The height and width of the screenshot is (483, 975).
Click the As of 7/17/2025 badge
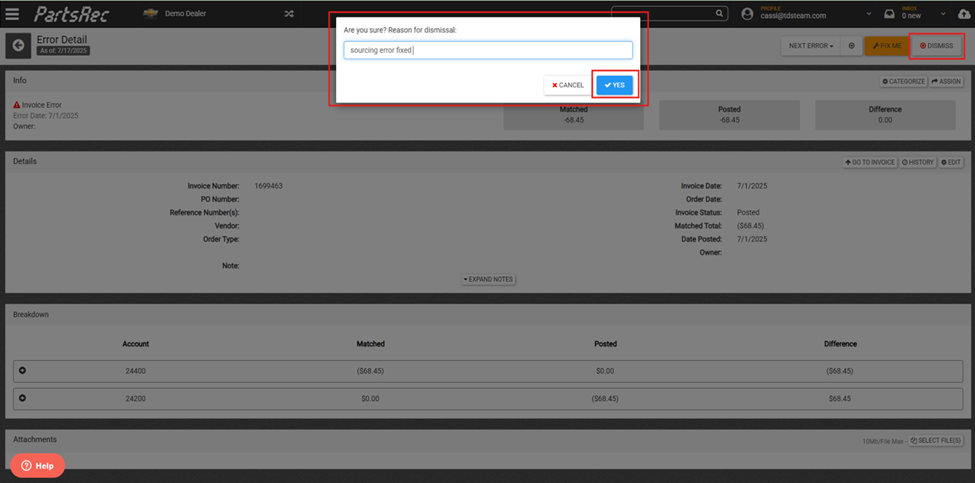63,51
